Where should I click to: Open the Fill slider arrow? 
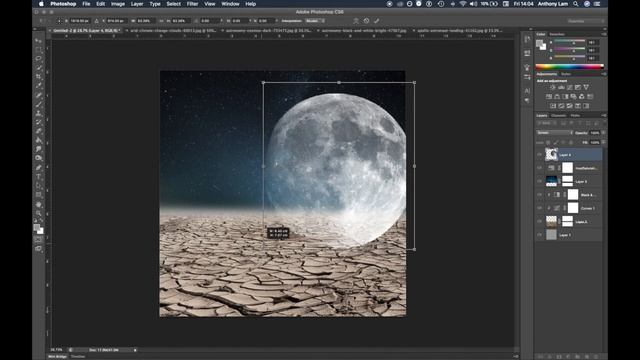[603, 142]
